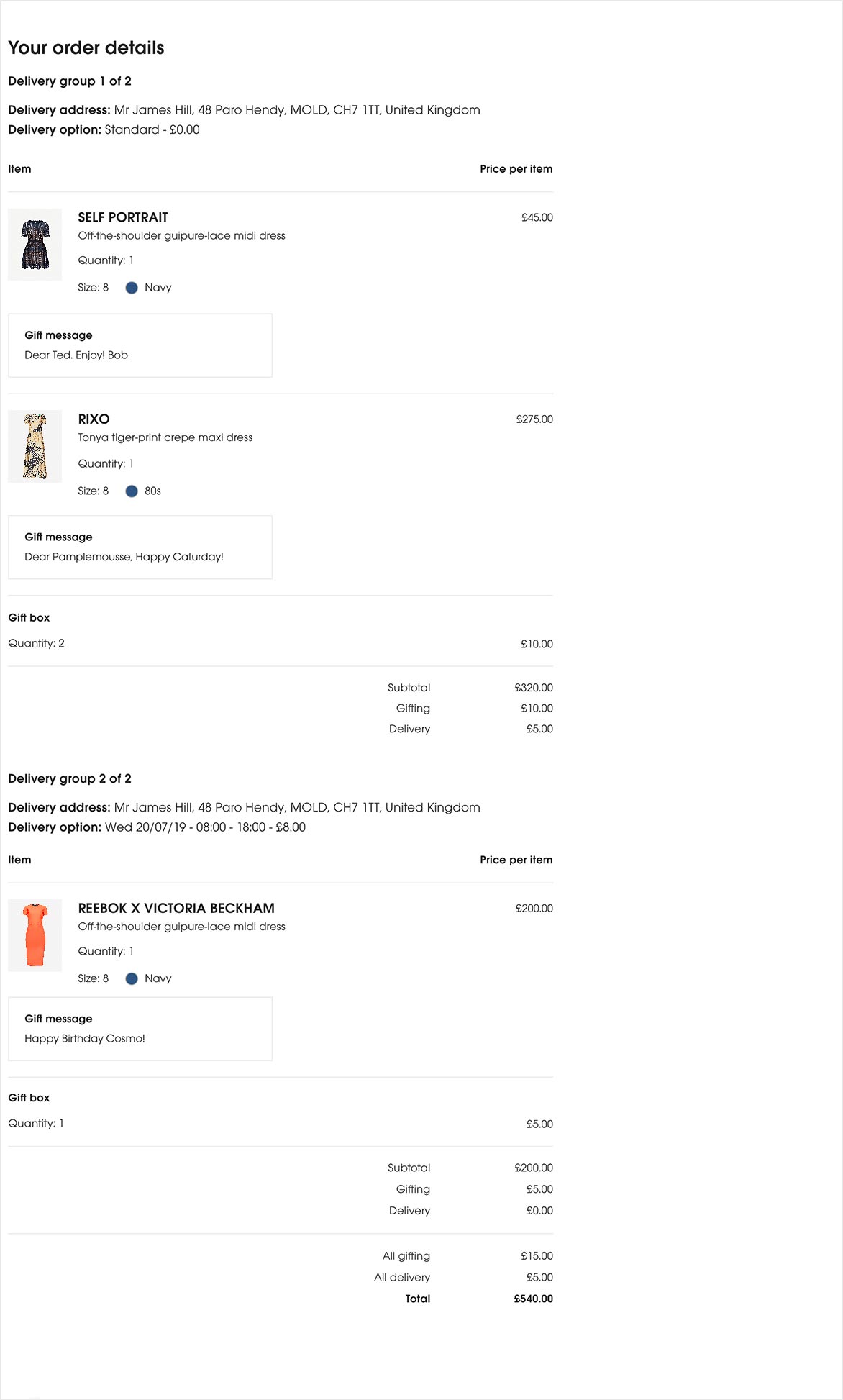Screen dimensions: 843x1400
Task: Click Tonya tiger-print crepe maxi dress text
Action: click(165, 437)
